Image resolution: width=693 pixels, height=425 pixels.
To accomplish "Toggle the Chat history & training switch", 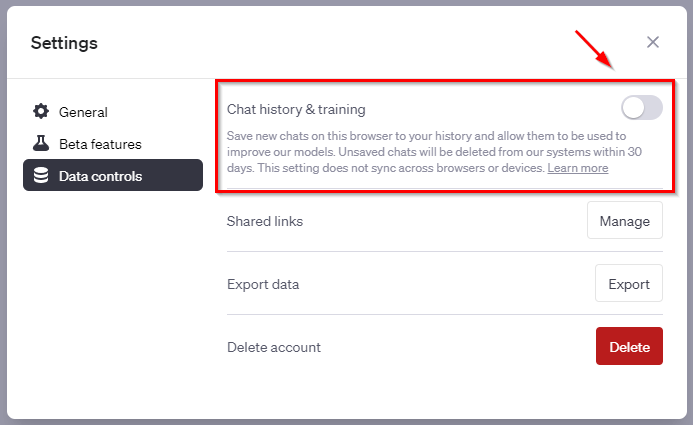I will point(641,108).
